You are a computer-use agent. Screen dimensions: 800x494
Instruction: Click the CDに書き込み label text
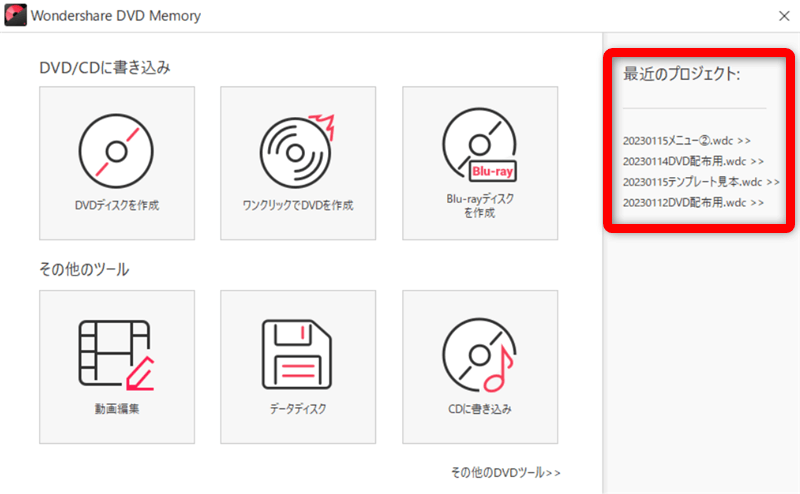click(480, 409)
